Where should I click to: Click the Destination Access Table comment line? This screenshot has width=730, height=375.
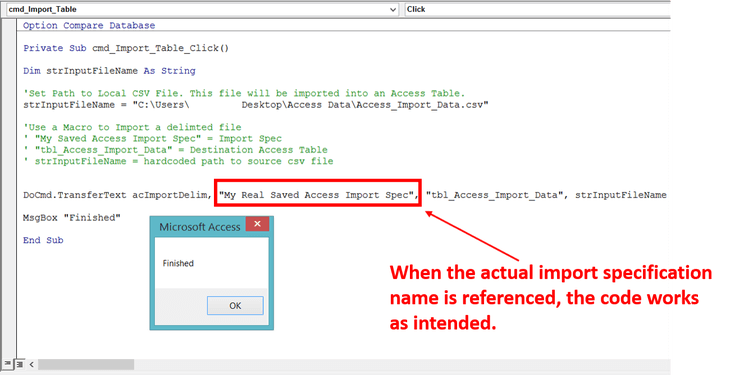(x=175, y=150)
